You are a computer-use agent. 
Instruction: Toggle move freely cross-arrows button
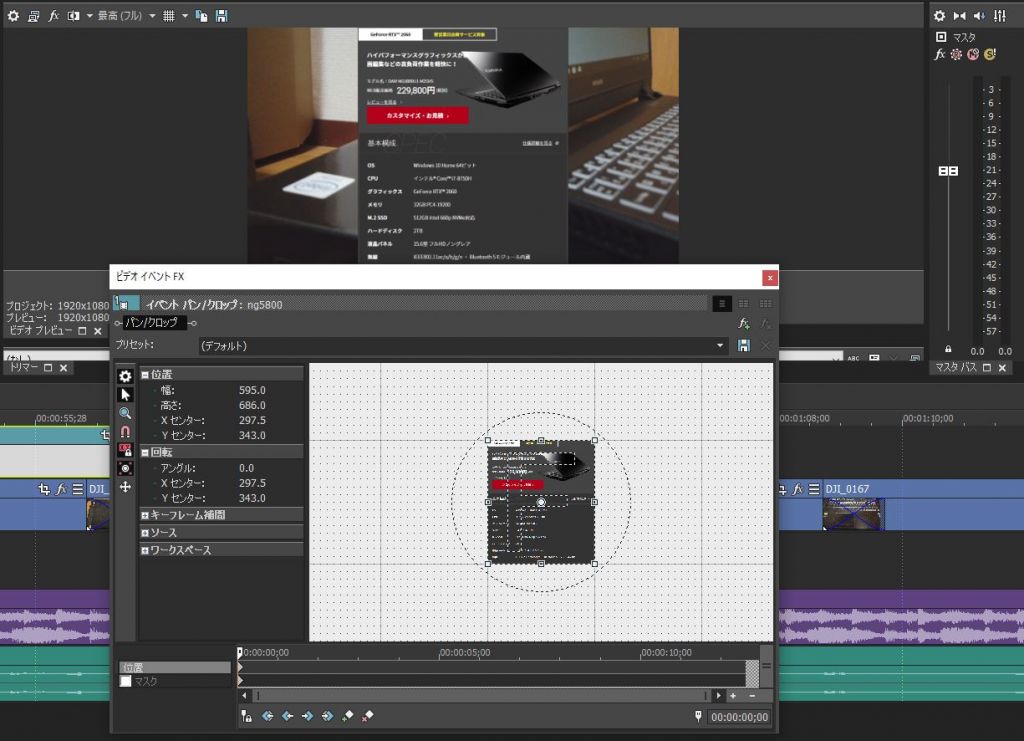(x=125, y=487)
